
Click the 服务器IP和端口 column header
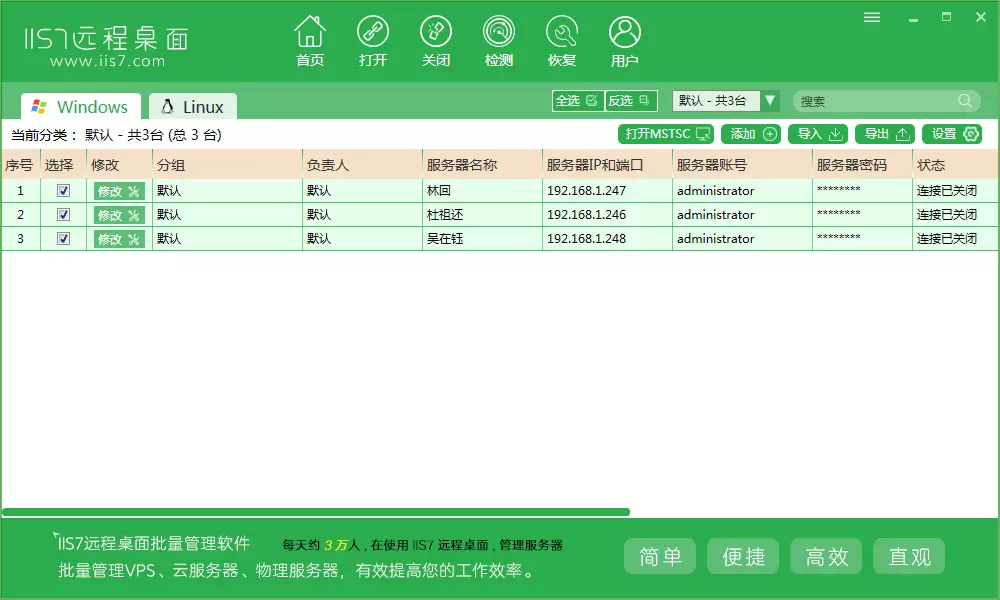[607, 165]
